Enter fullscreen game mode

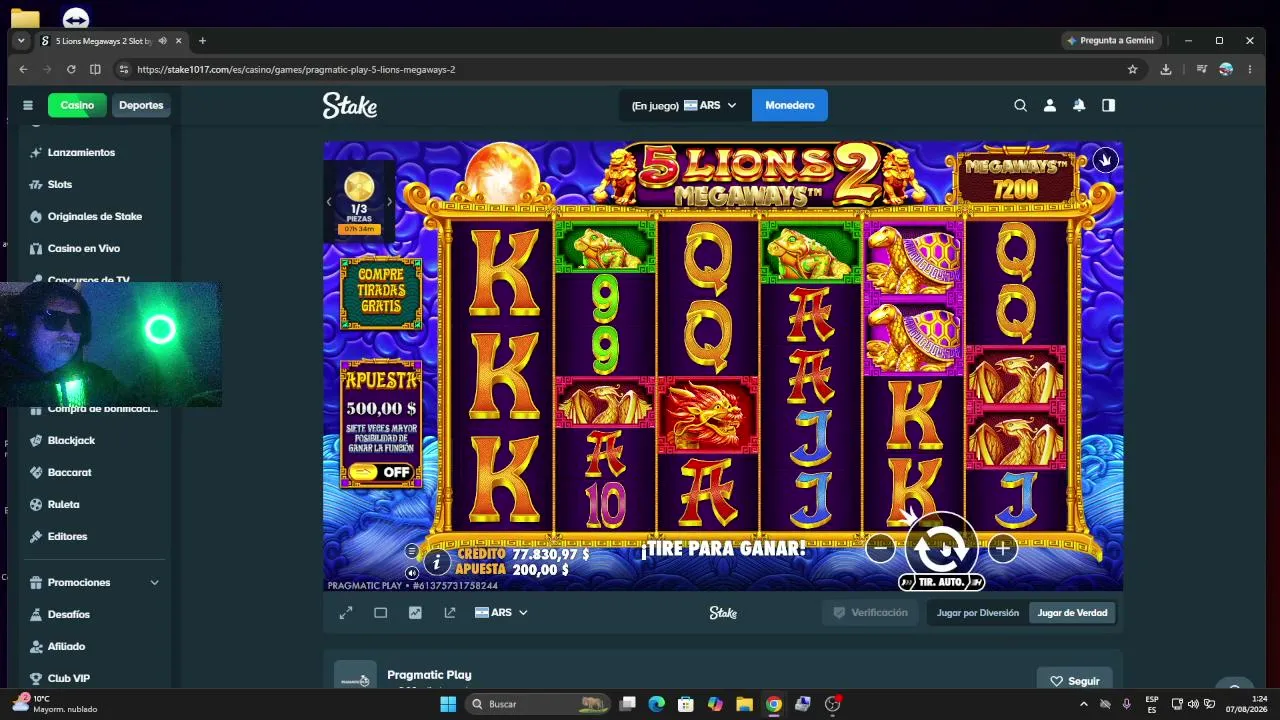[346, 613]
